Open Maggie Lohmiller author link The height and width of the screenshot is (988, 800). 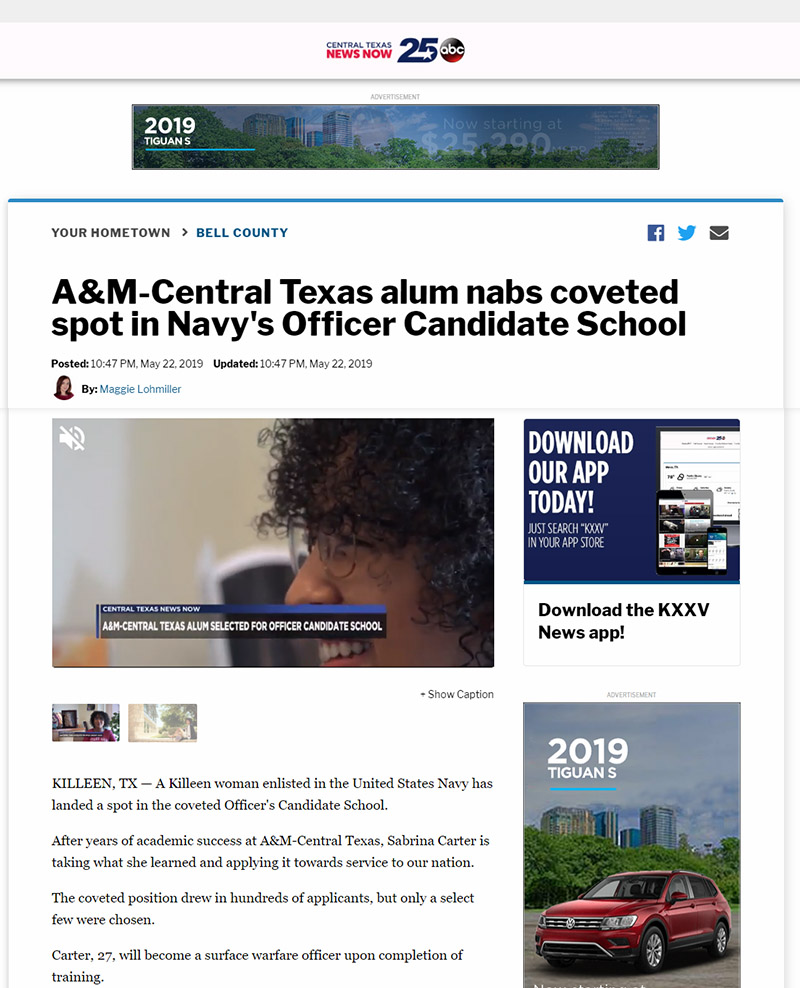[140, 389]
